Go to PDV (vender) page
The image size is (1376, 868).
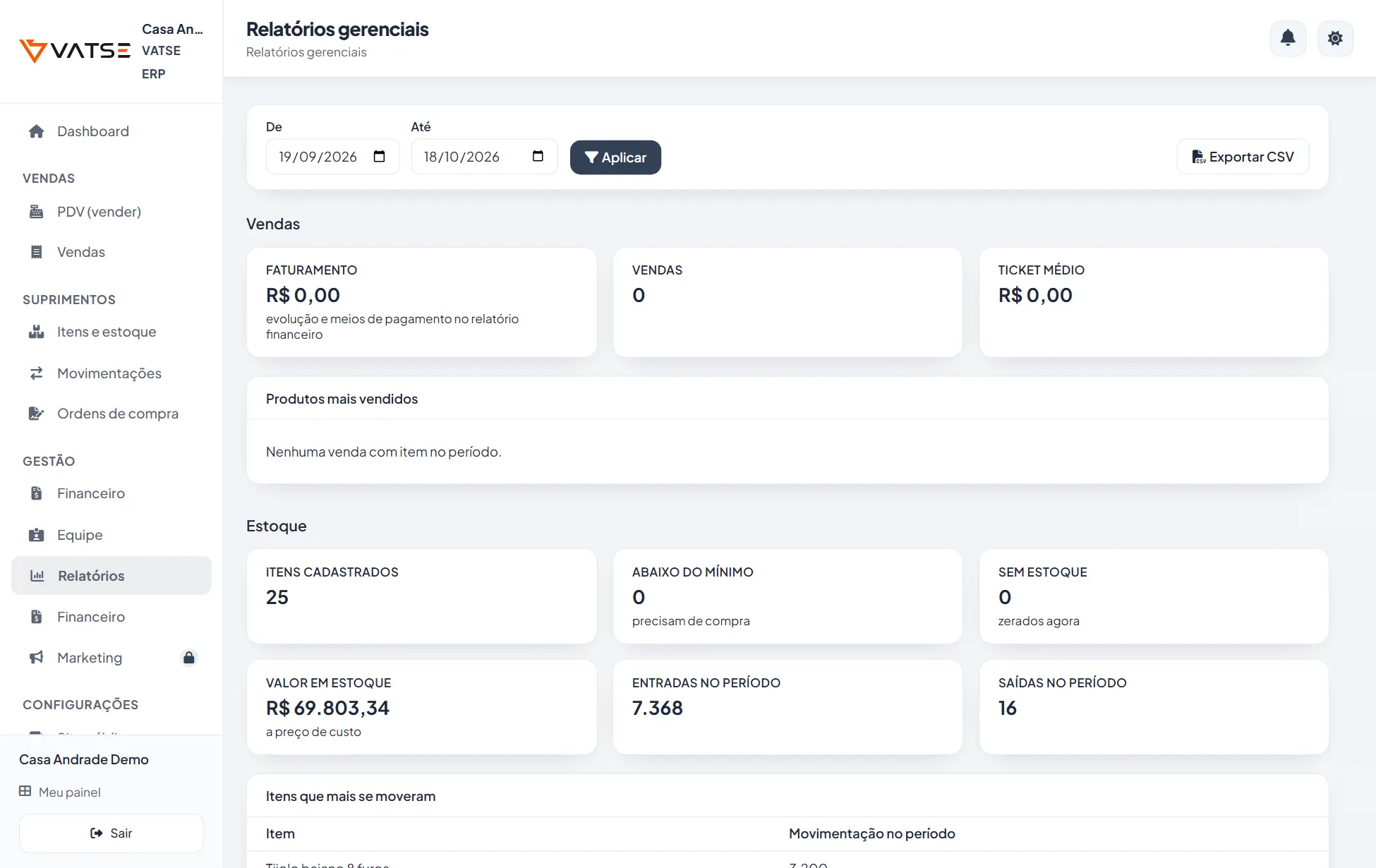click(x=111, y=212)
